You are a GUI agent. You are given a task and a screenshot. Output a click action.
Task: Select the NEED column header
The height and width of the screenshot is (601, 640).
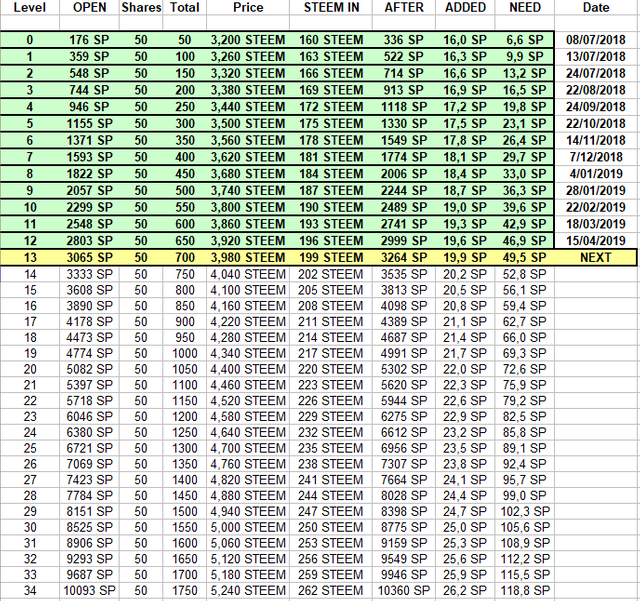tap(525, 7)
